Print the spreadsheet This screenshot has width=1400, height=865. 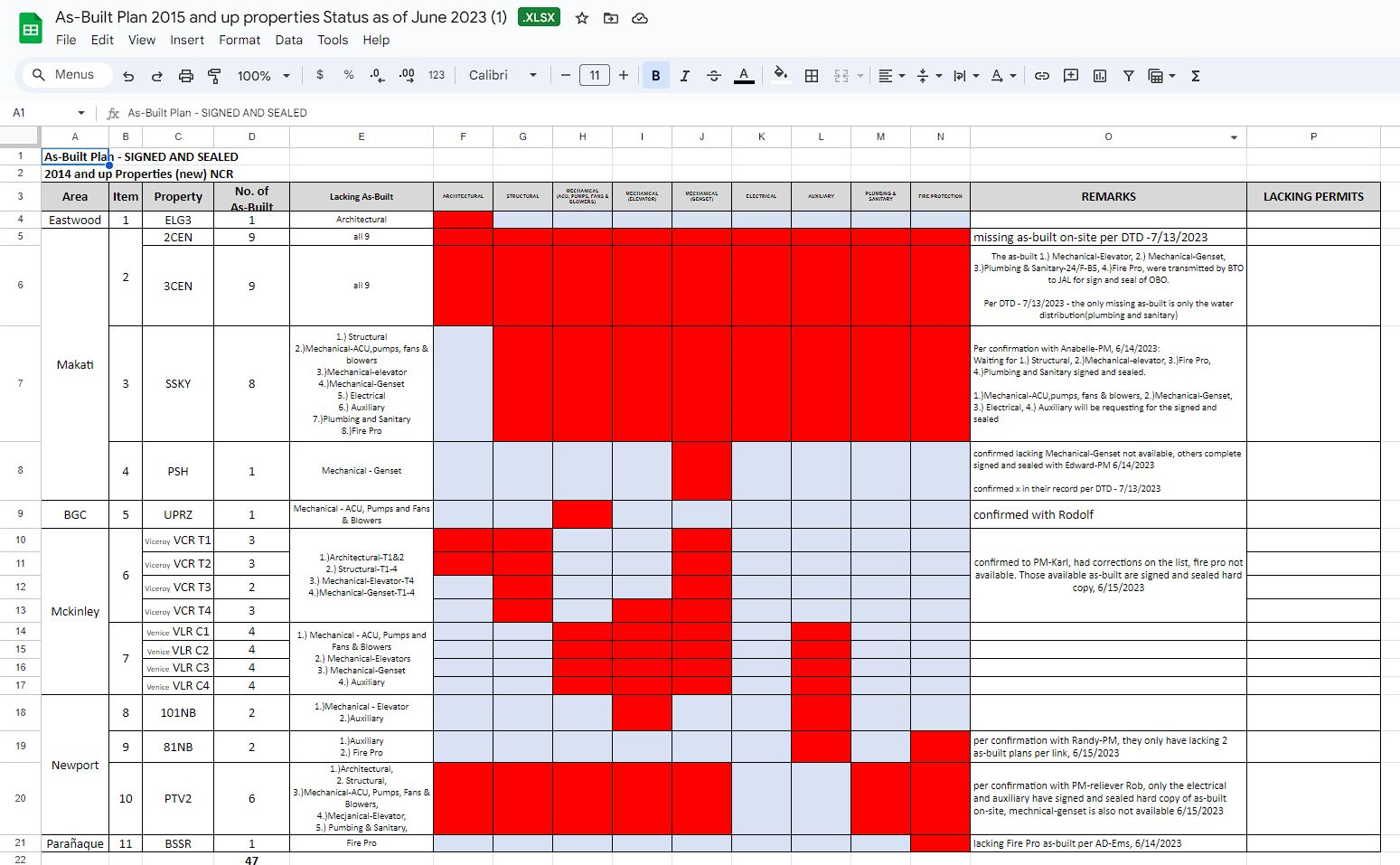(186, 76)
